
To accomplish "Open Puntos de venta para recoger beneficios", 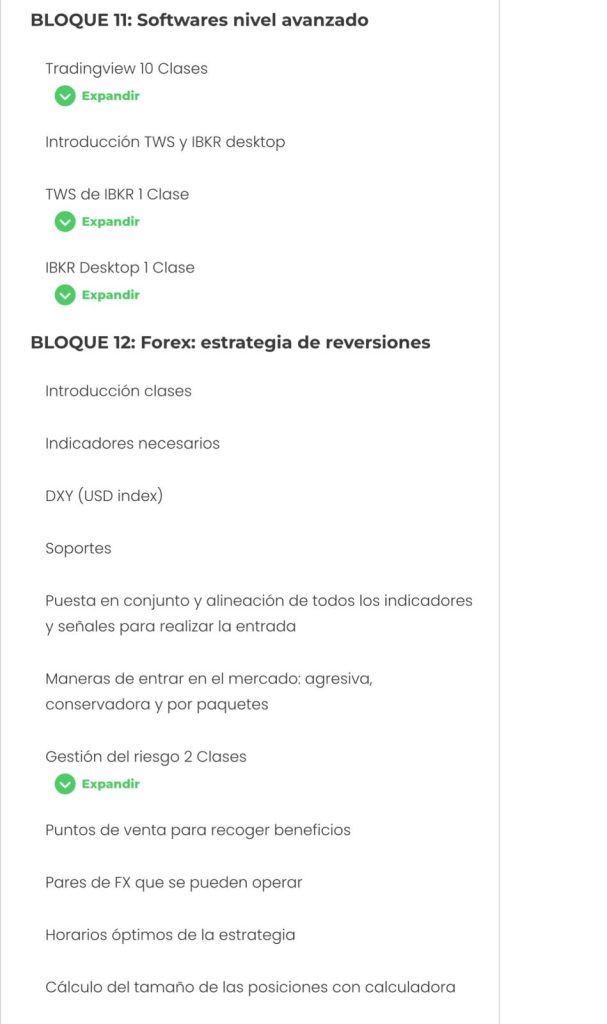I will click(197, 830).
